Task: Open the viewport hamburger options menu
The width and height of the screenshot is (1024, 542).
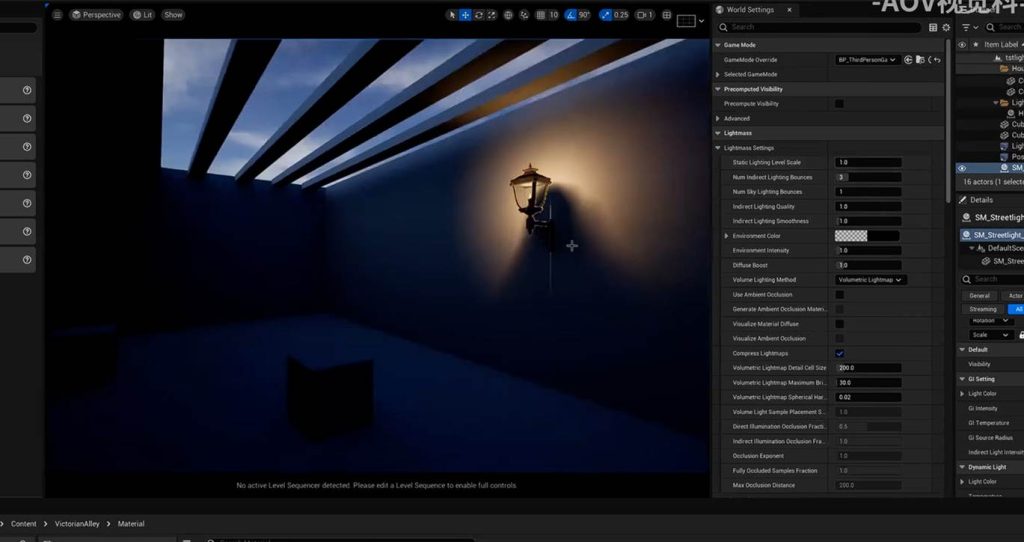Action: click(57, 15)
